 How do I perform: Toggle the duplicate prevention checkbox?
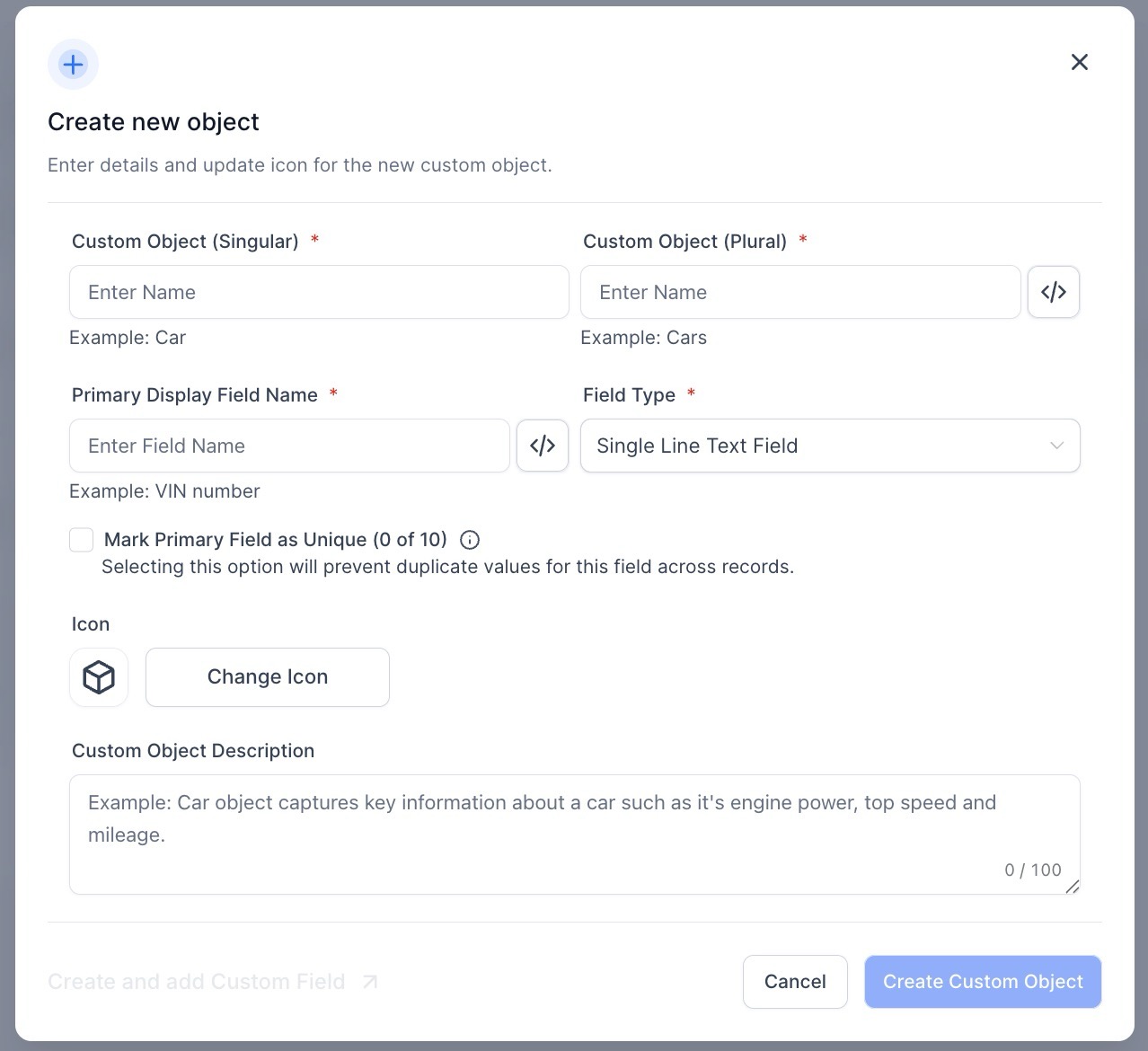pyautogui.click(x=81, y=539)
